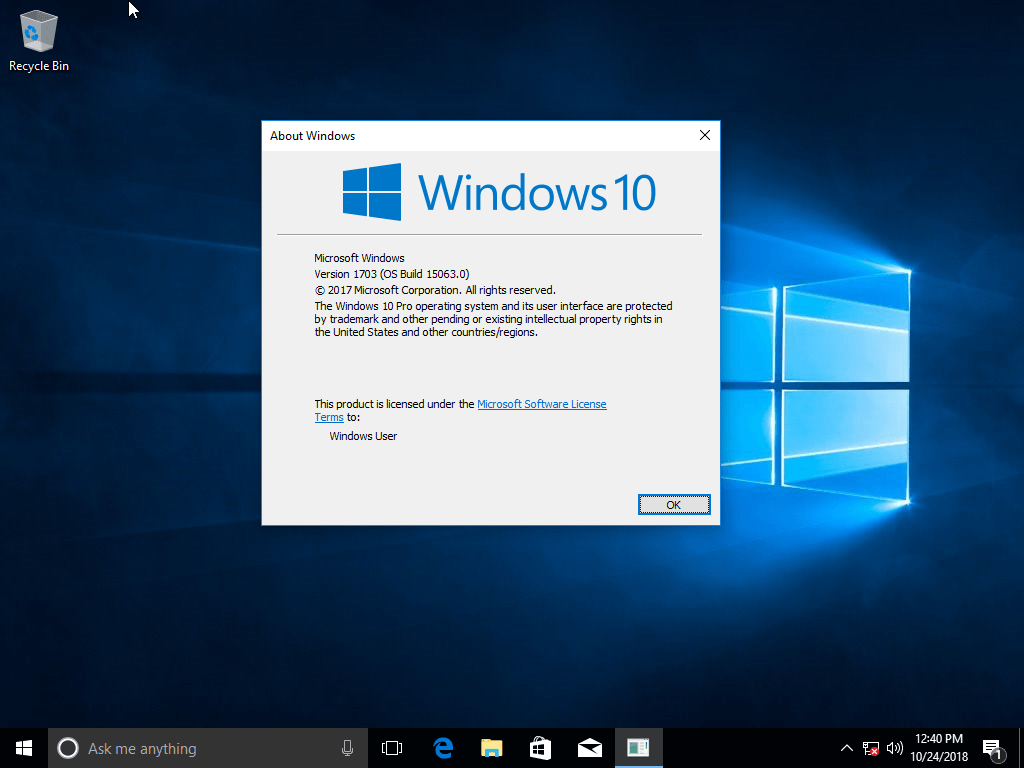Open the clock showing 12:40 PM
Viewport: 1024px width, 768px height.
point(939,748)
